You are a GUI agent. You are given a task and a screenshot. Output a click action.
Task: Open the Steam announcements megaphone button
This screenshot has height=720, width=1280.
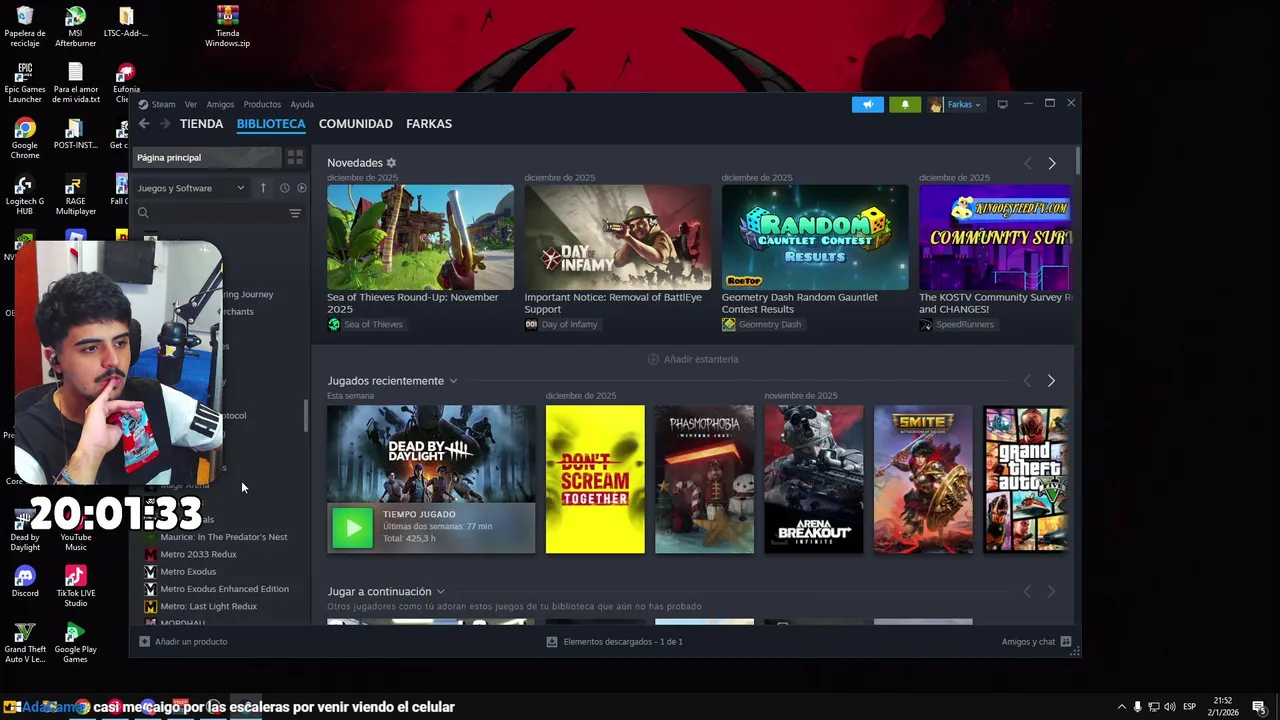(868, 104)
